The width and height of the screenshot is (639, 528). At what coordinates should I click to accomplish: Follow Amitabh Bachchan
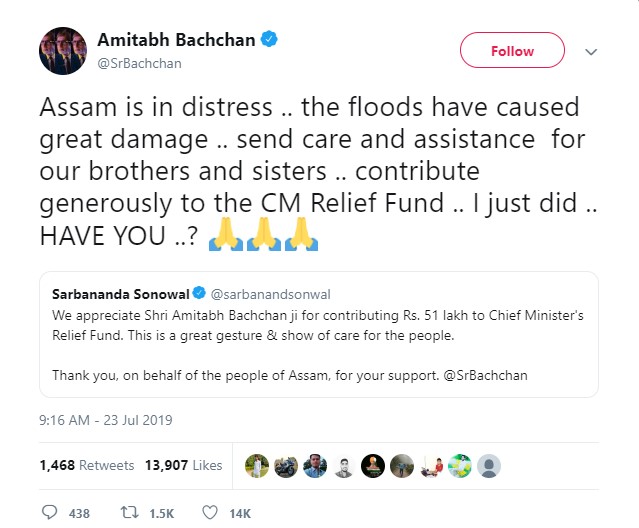click(512, 50)
